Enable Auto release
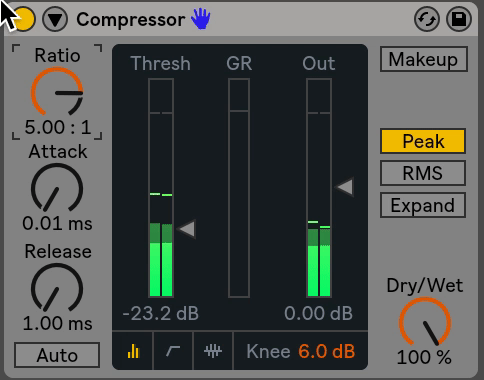 point(57,355)
